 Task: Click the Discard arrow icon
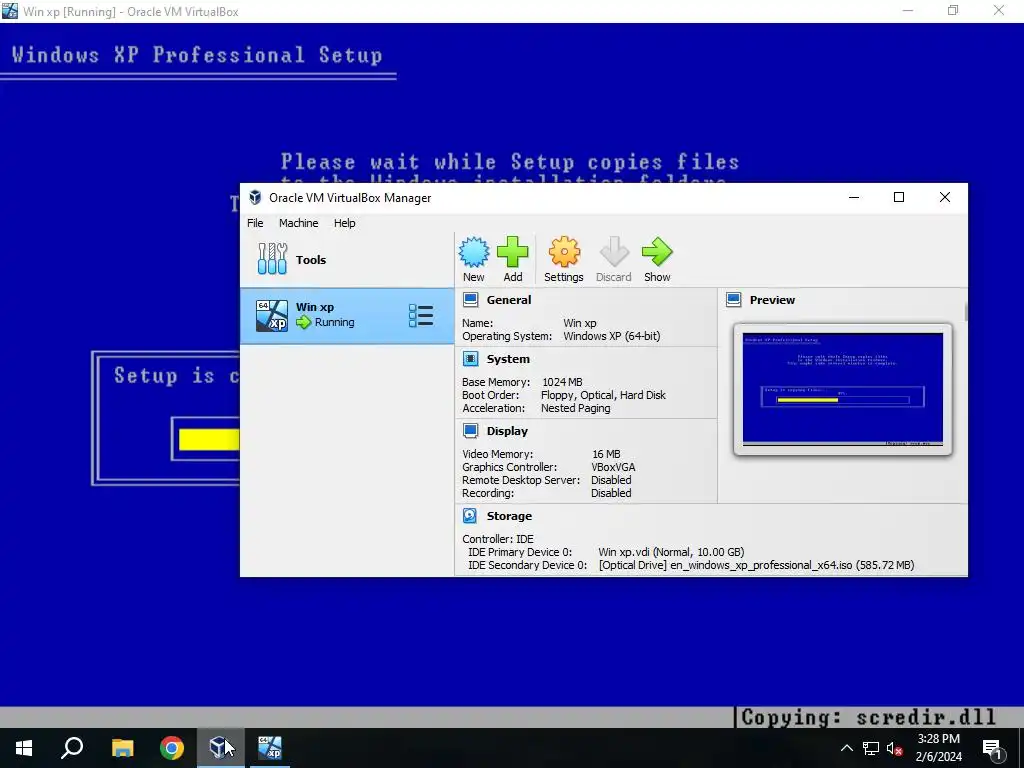pos(614,252)
